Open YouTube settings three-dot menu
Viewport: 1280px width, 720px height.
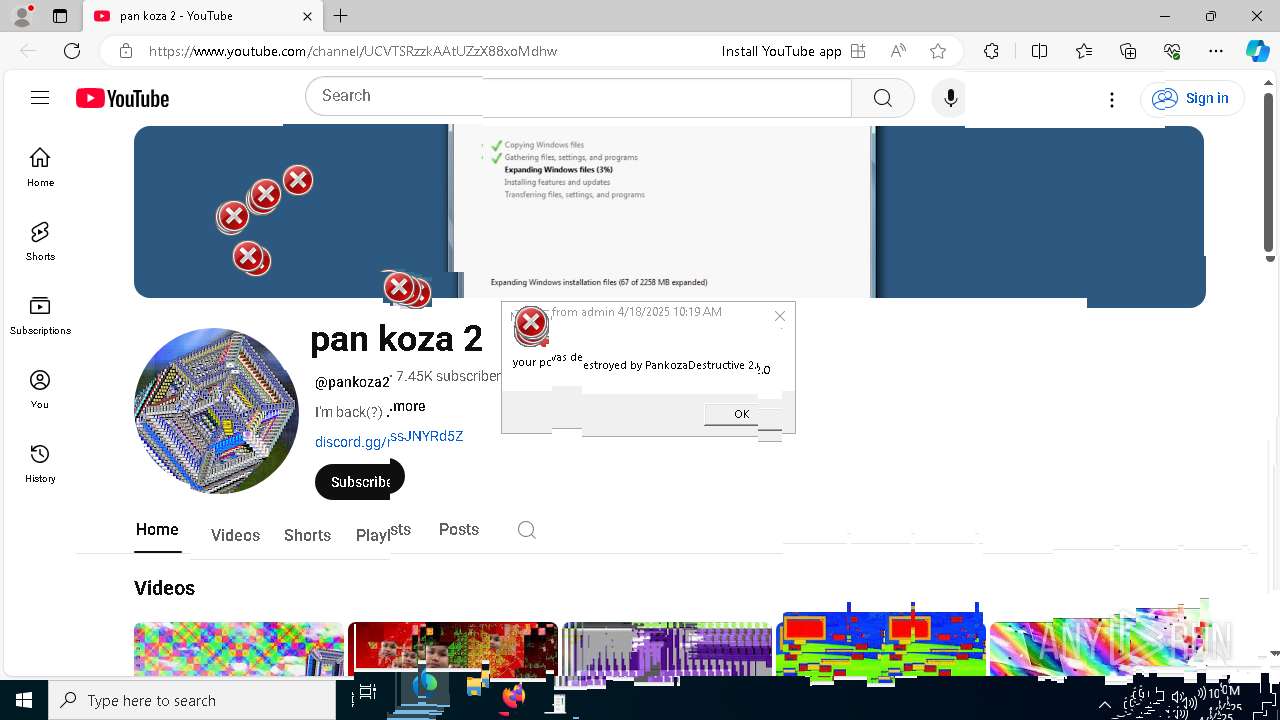1111,98
